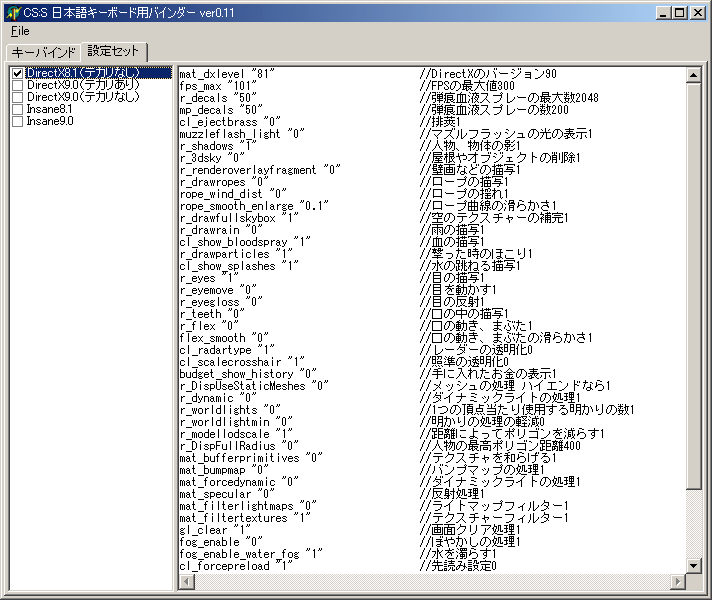Uncheck the DirectX8.1 preset checkbox

coord(17,74)
